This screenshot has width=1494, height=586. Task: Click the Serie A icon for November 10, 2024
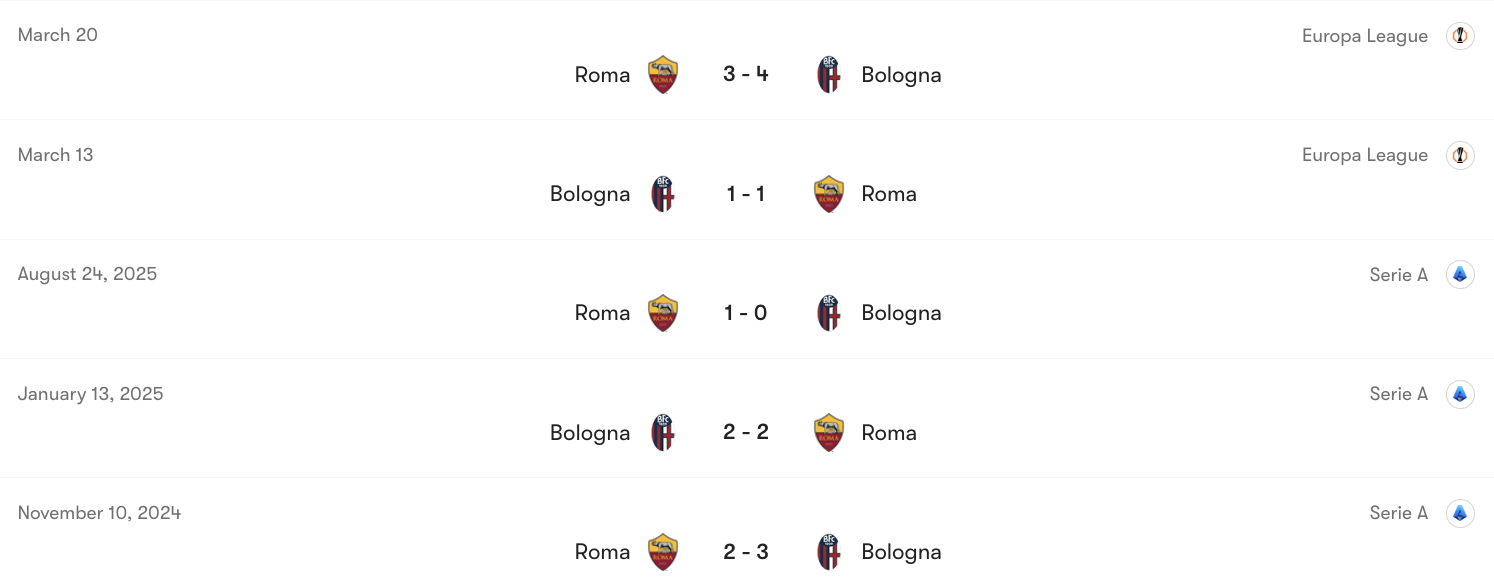1460,512
